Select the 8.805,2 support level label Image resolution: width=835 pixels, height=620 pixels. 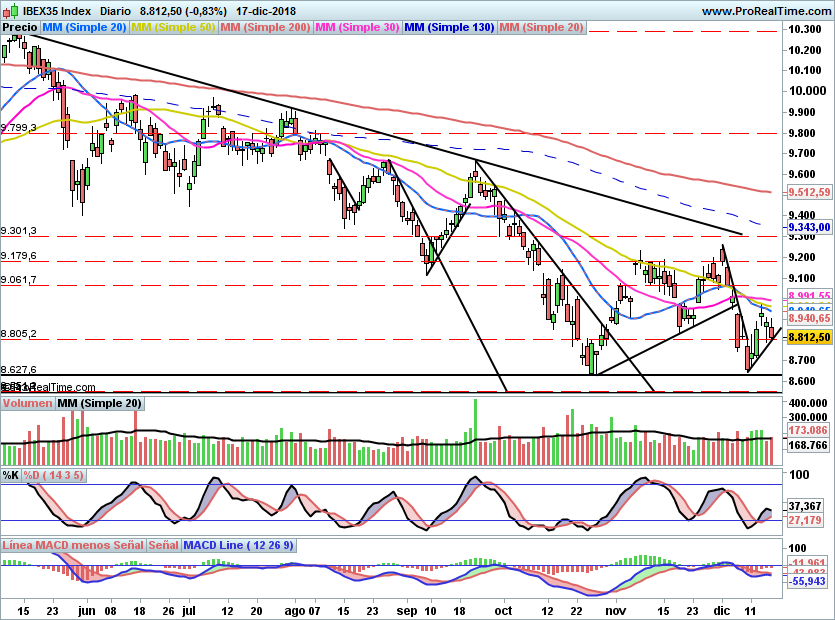pyautogui.click(x=19, y=334)
